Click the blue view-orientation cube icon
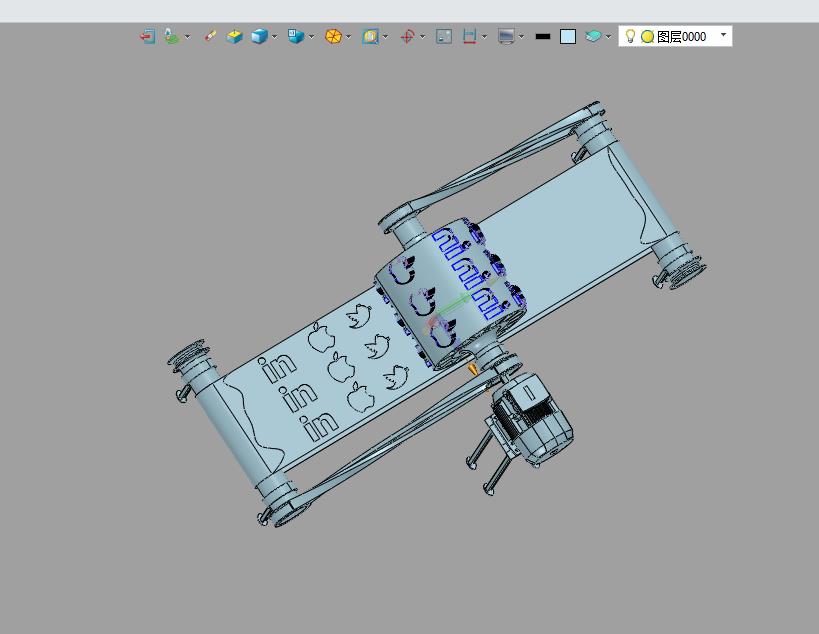Screen dimensions: 819x634 click(296, 36)
